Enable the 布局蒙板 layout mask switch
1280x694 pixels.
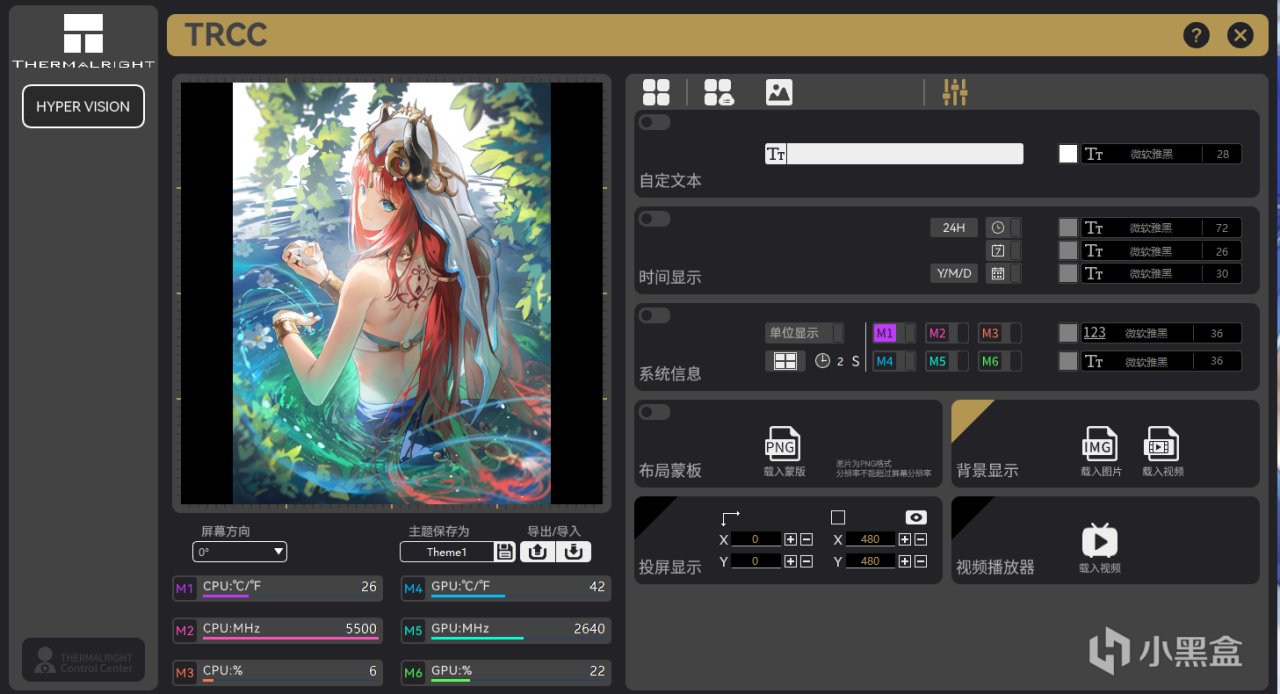pyautogui.click(x=655, y=412)
